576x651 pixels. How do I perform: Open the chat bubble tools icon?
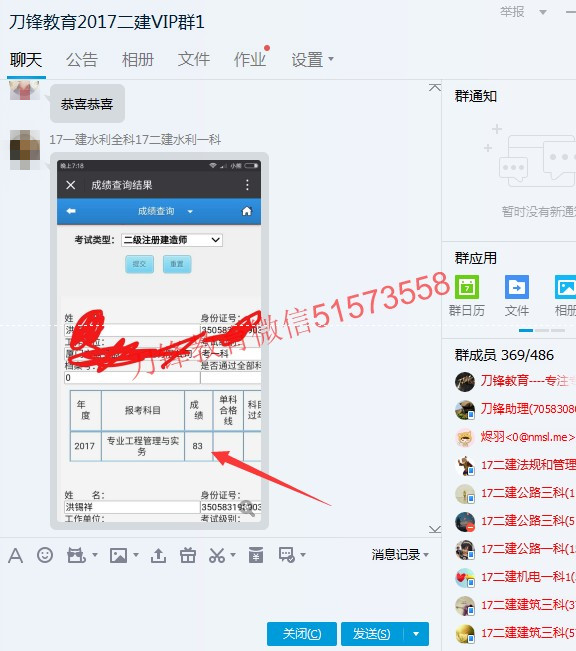coord(287,555)
